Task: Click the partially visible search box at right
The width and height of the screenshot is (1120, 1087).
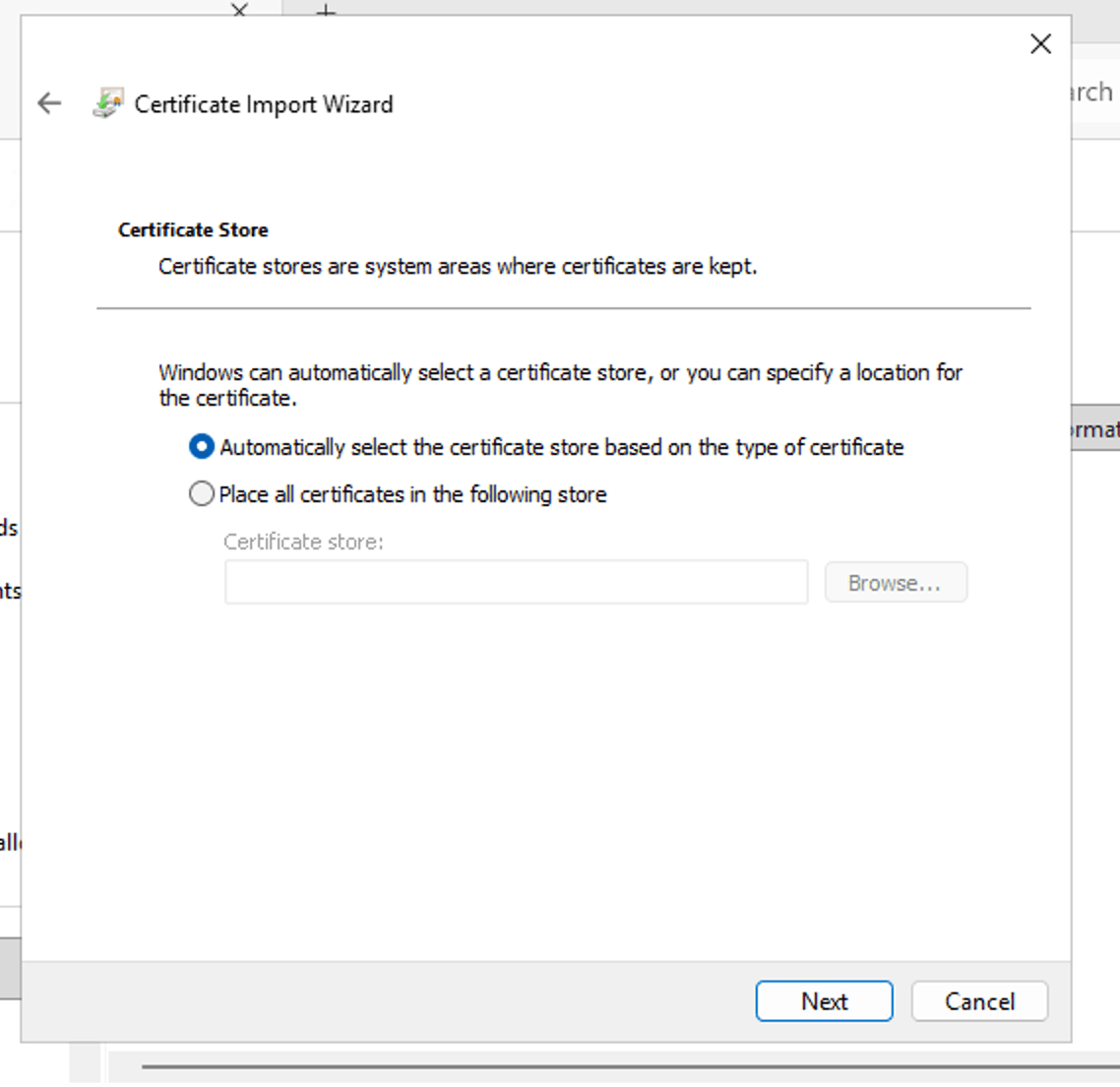Action: (1094, 93)
